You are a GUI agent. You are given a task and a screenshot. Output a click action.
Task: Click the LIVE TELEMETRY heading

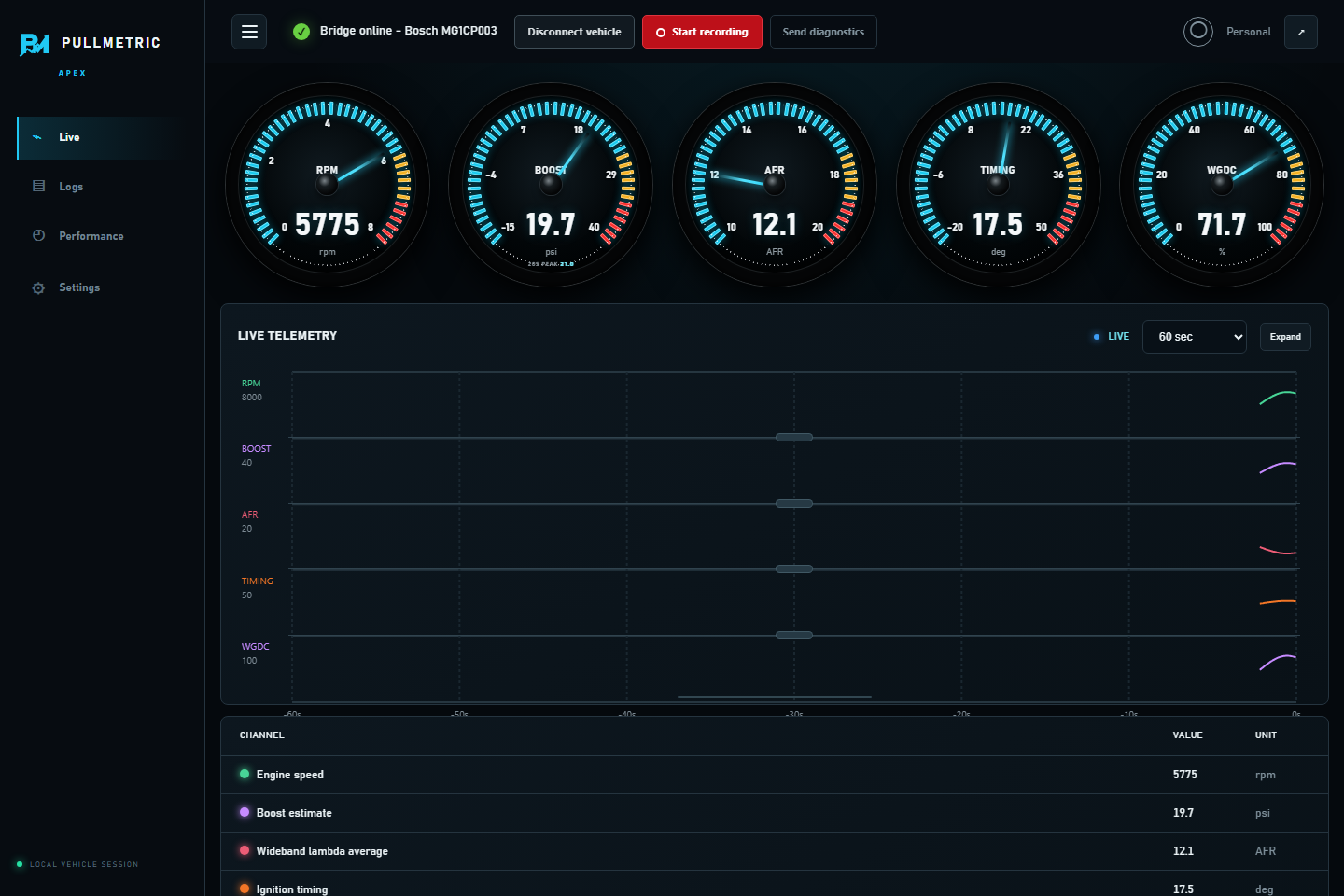(287, 336)
